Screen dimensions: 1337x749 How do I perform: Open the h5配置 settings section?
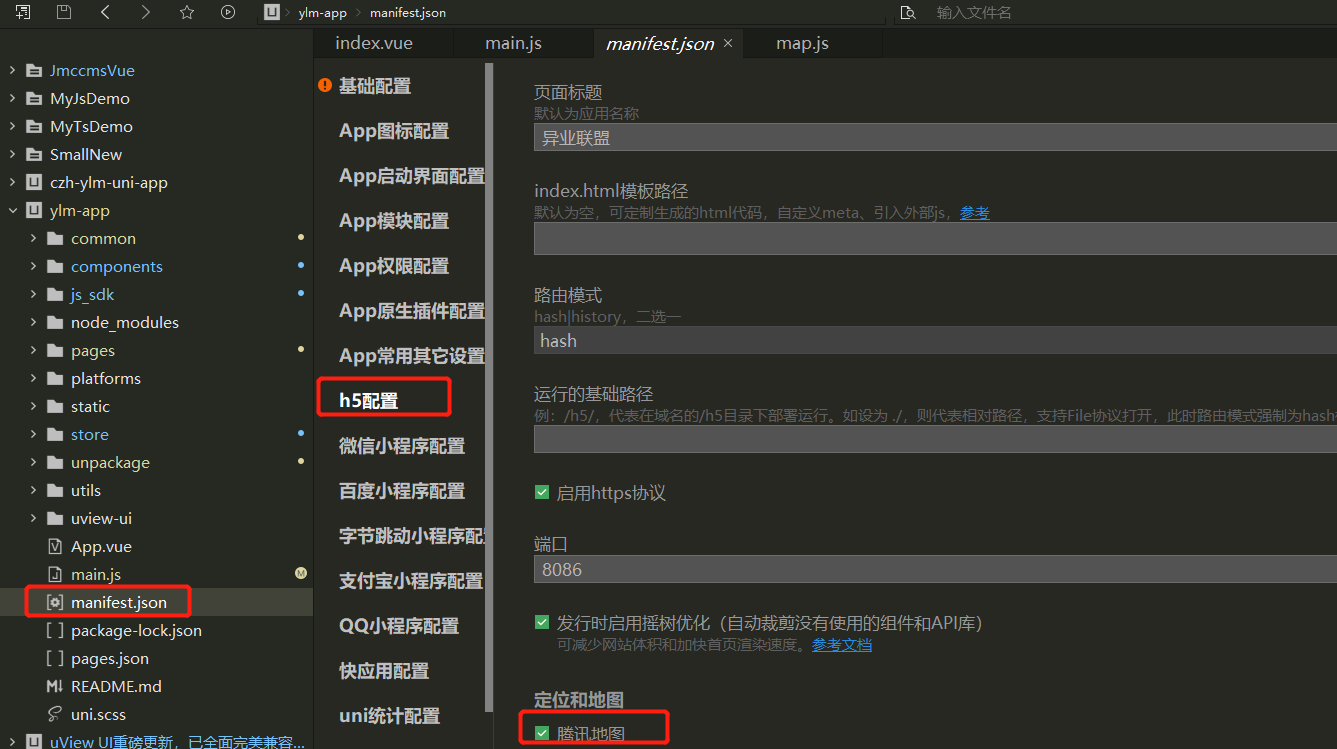click(369, 401)
